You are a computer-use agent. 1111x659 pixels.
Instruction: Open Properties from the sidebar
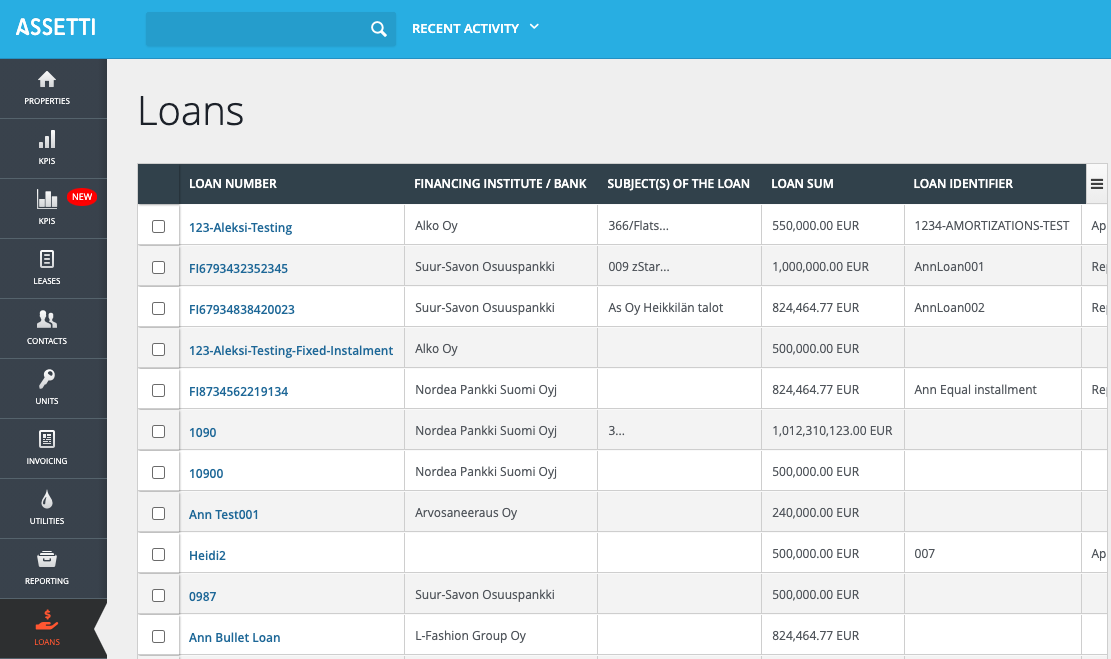[x=47, y=89]
